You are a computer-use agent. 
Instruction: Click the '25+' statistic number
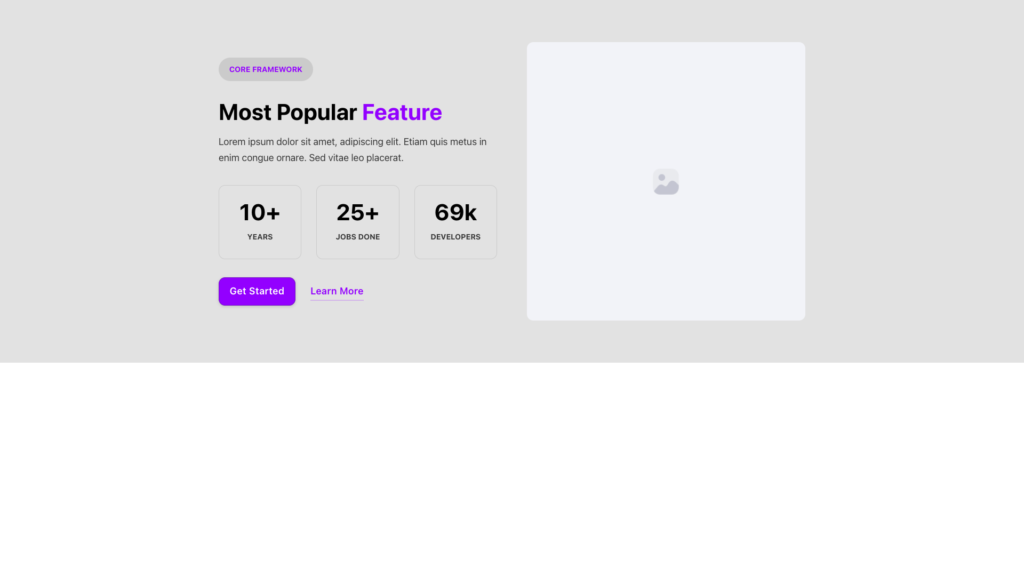(357, 212)
